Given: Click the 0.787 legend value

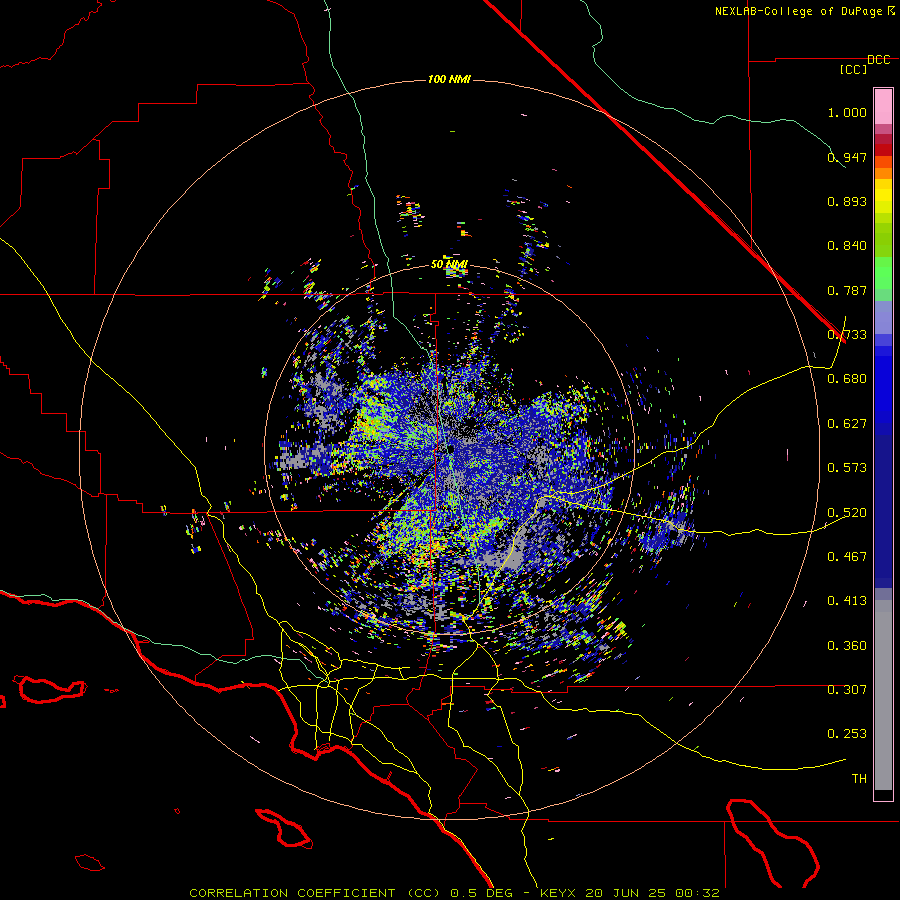Looking at the screenshot, I should point(847,290).
